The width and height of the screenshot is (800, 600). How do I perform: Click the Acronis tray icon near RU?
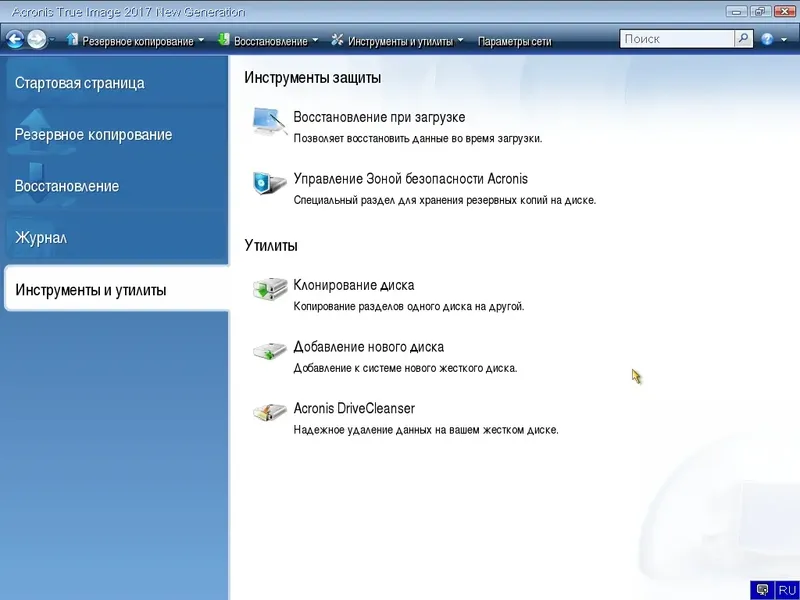point(760,589)
